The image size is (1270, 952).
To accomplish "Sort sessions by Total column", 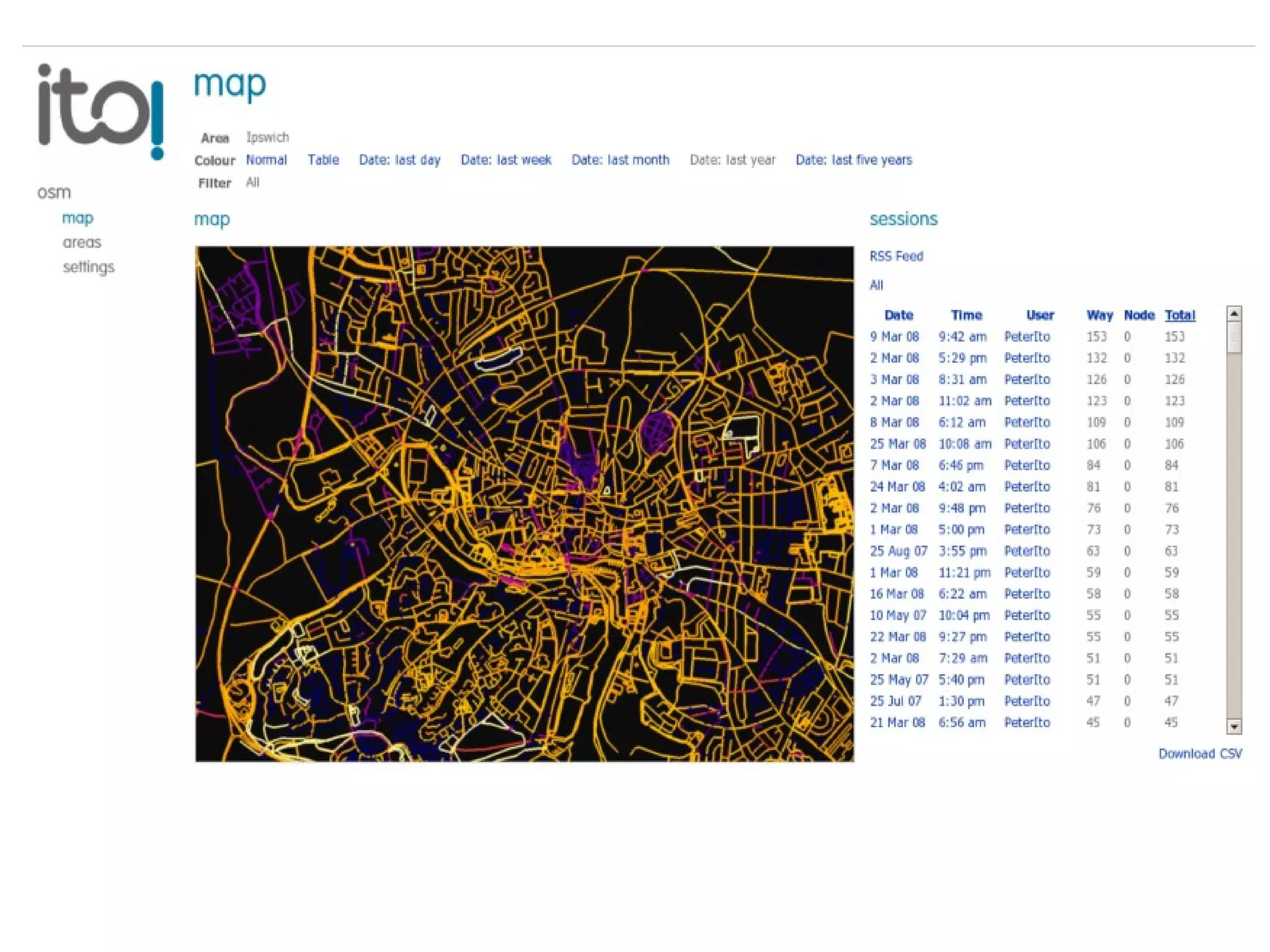I will 1179,315.
